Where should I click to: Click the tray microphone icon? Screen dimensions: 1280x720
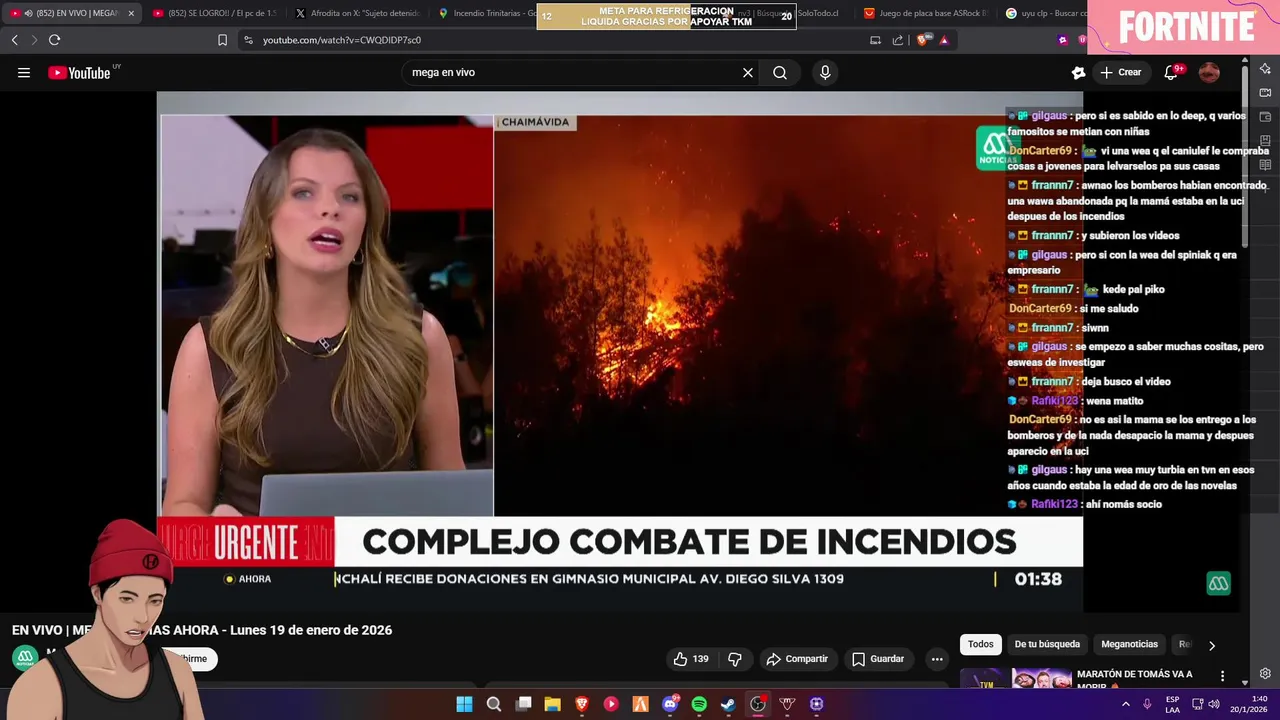pyautogui.click(x=1147, y=704)
